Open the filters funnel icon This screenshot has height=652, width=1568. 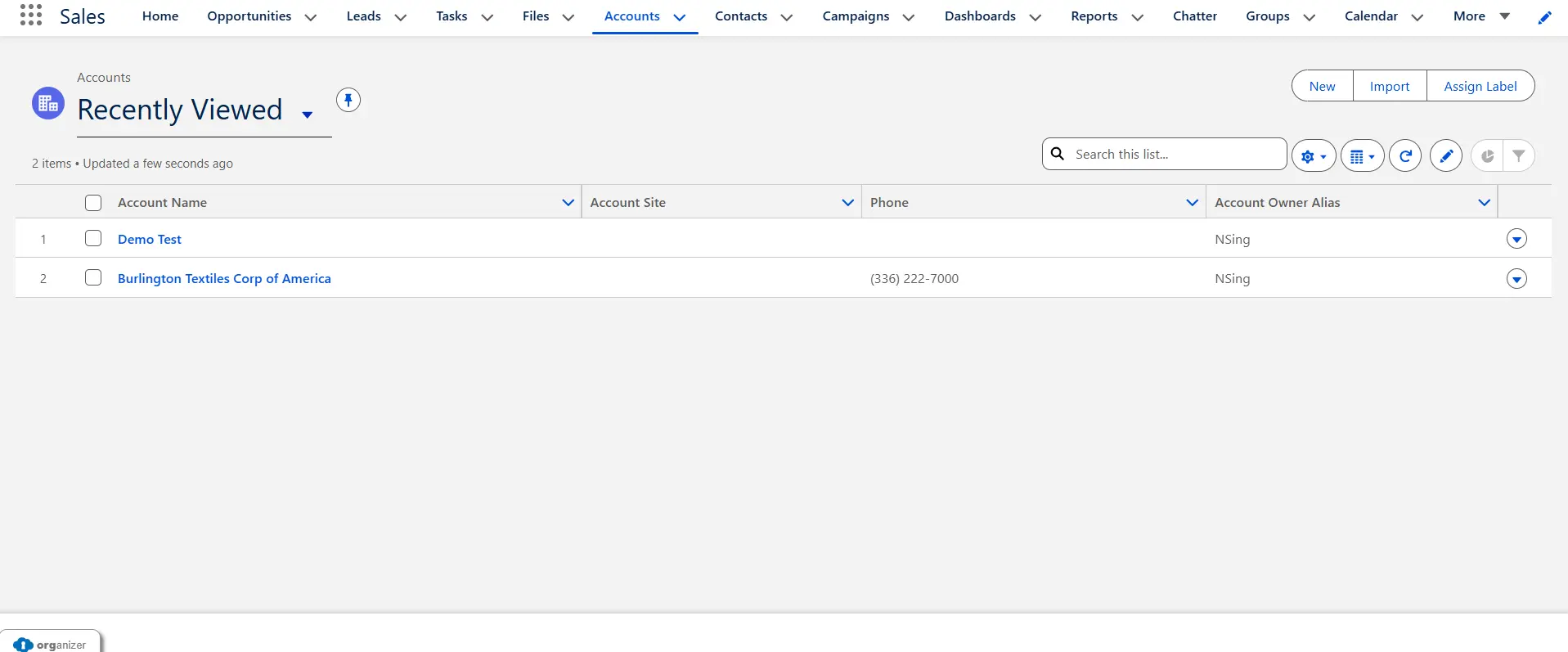click(x=1519, y=155)
